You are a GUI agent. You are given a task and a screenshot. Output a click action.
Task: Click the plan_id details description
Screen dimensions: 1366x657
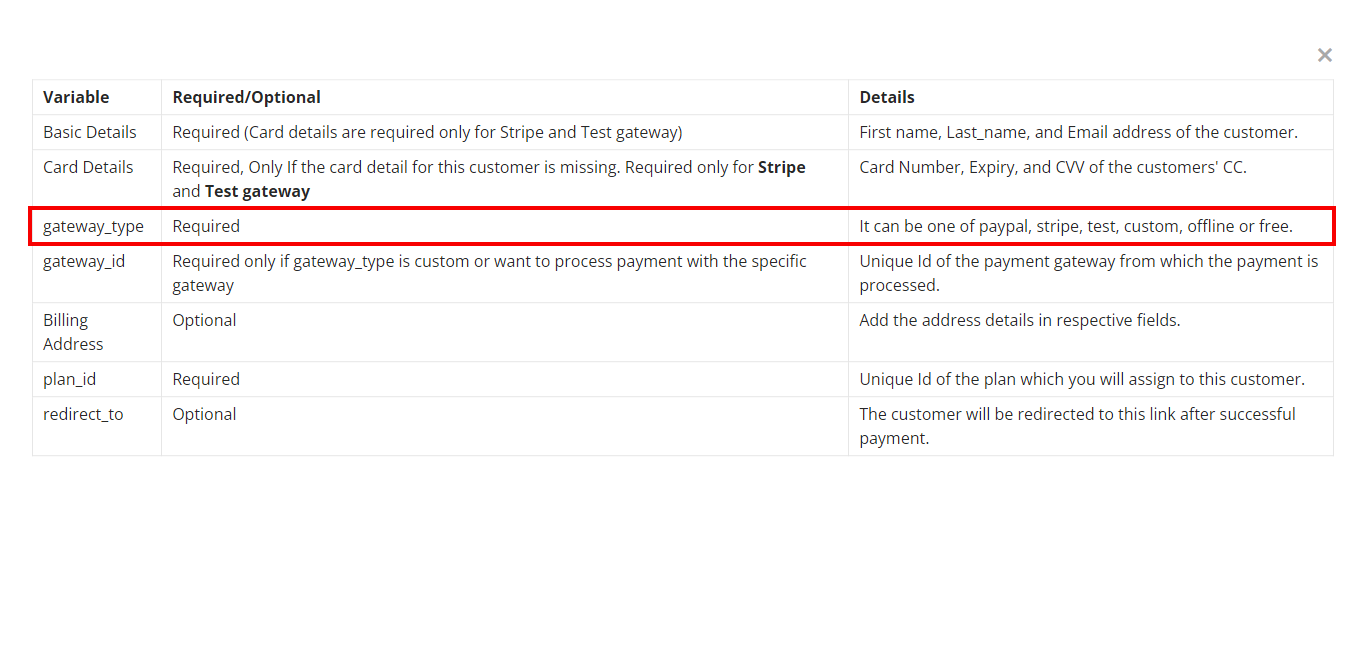point(1082,379)
